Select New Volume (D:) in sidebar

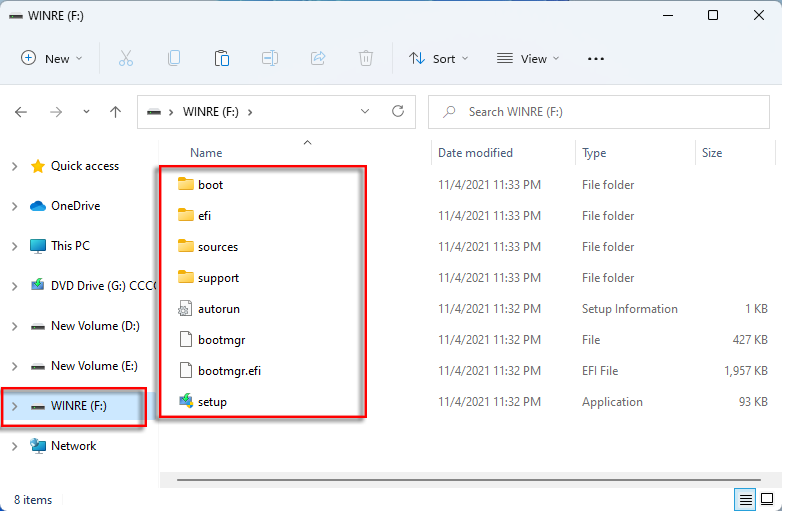click(94, 326)
